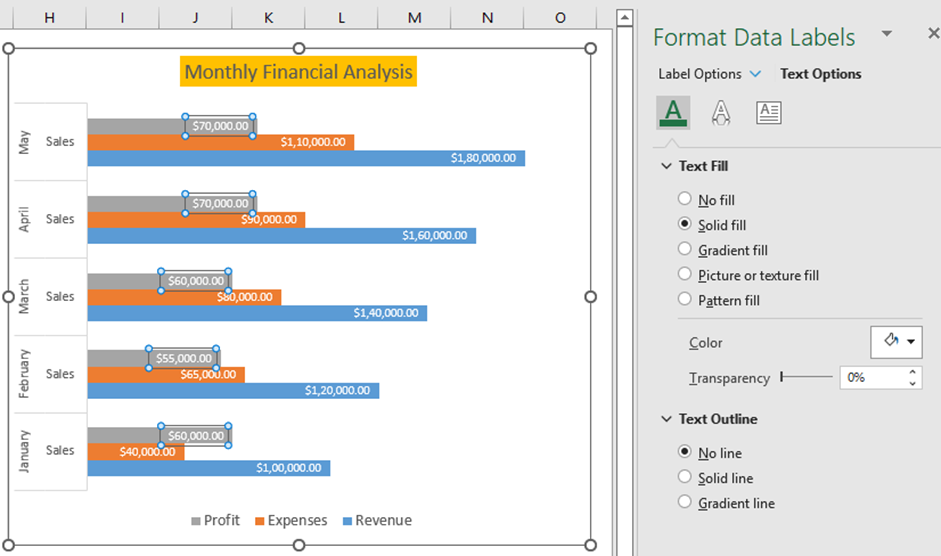Click the $1,80,000.00 revenue label
Viewport: 941px width, 556px height.
click(483, 158)
